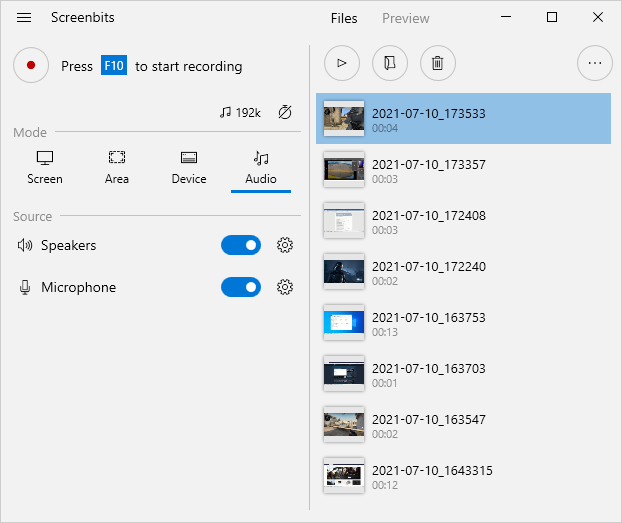Viewport: 622px width, 523px height.
Task: Open the hamburger menu
Action: tap(24, 17)
